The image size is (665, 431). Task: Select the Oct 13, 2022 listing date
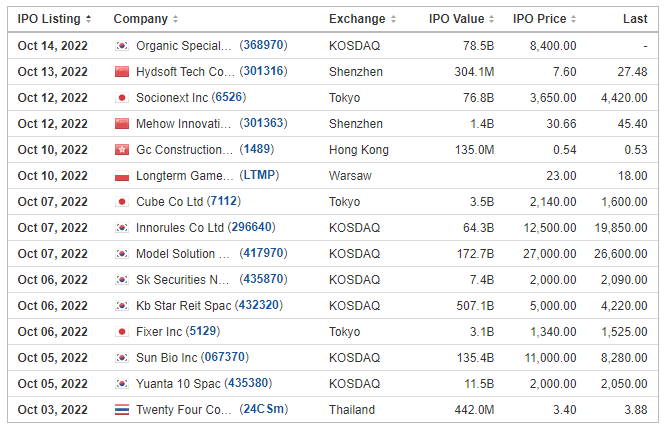coord(53,71)
